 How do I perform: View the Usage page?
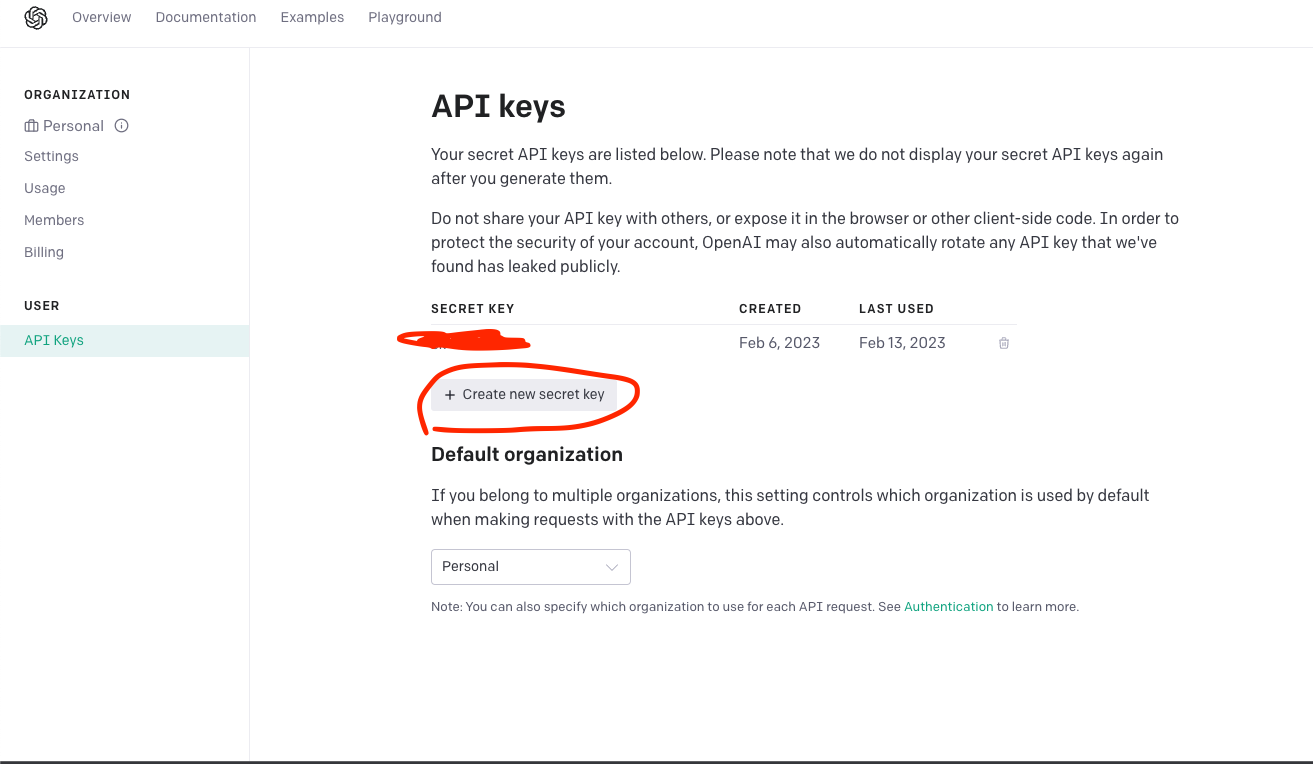pyautogui.click(x=45, y=188)
